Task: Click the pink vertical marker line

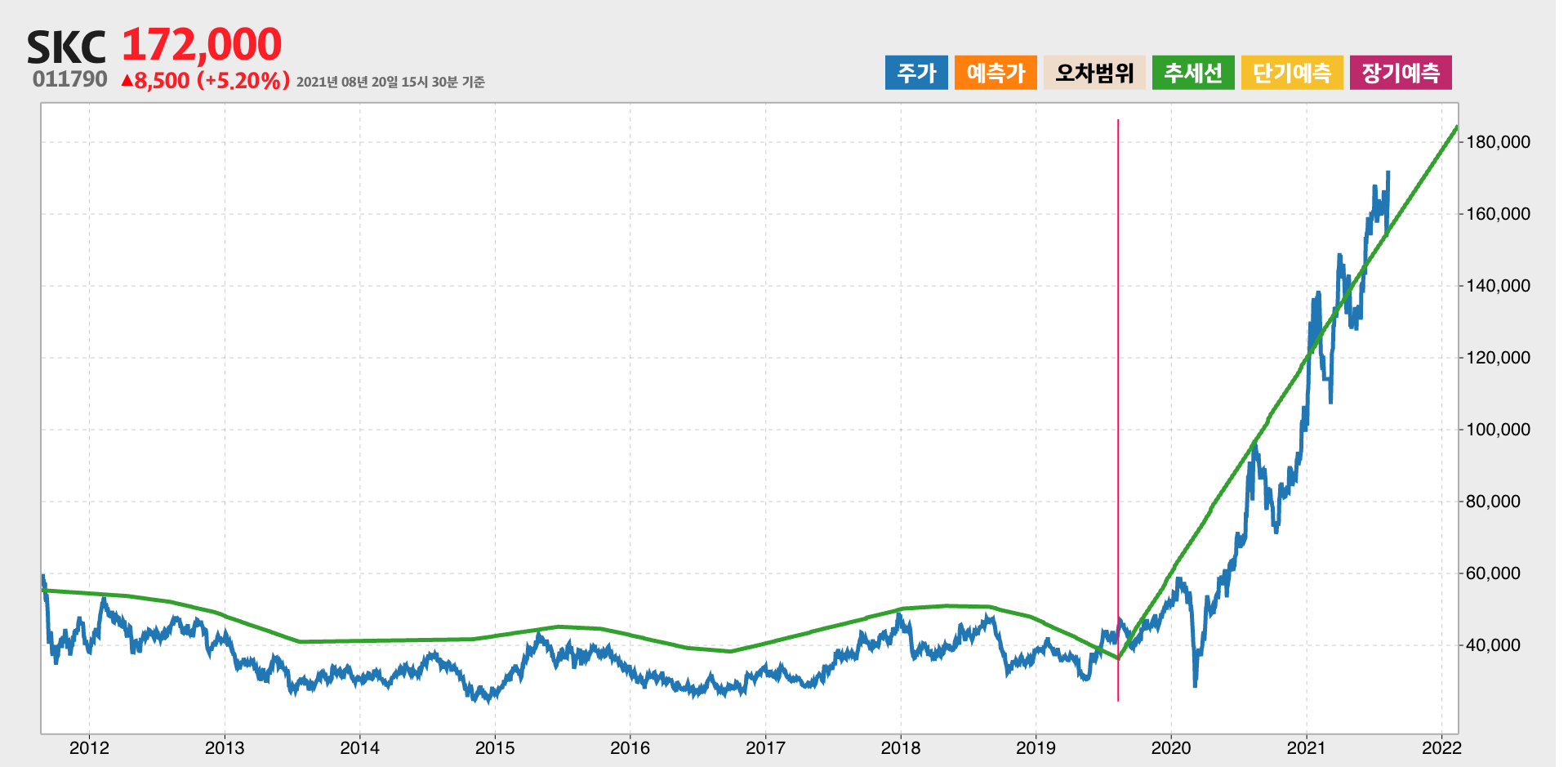Action: 1118,410
